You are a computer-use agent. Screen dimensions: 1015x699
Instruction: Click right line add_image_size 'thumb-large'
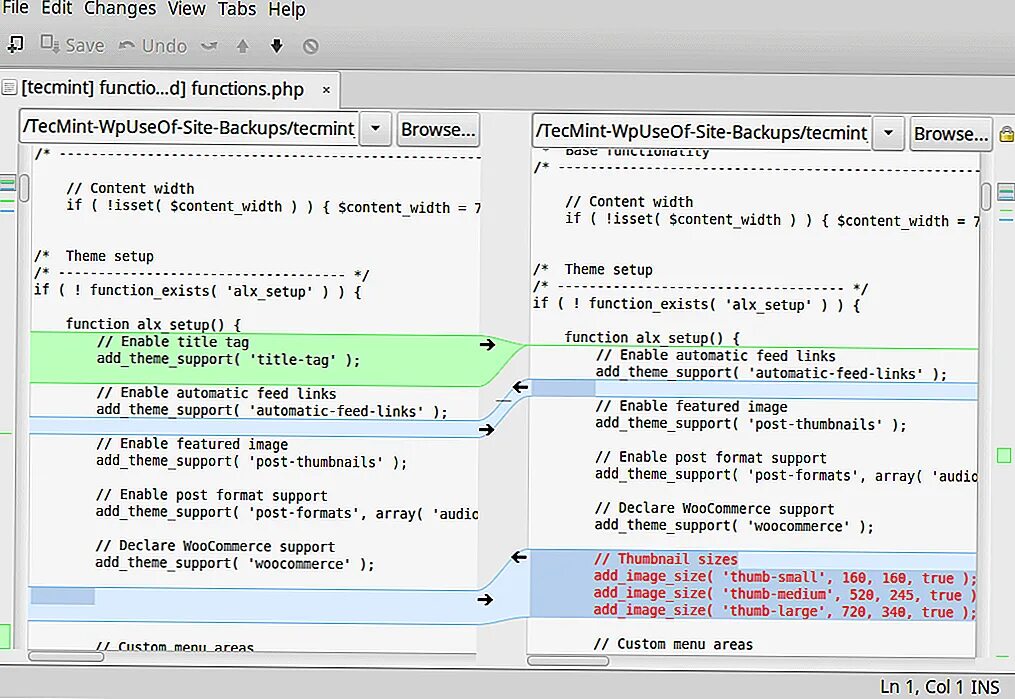[785, 610]
